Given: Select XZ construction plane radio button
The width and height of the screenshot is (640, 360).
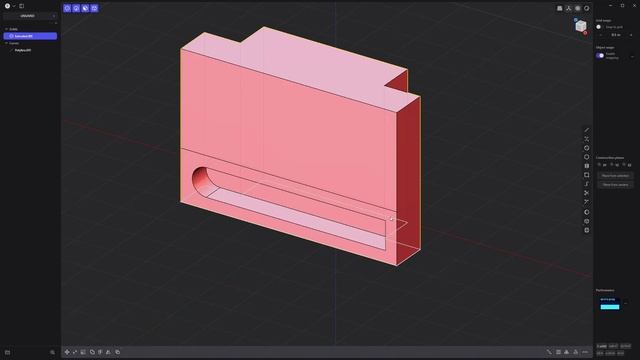Looking at the screenshot, I should (x=624, y=165).
